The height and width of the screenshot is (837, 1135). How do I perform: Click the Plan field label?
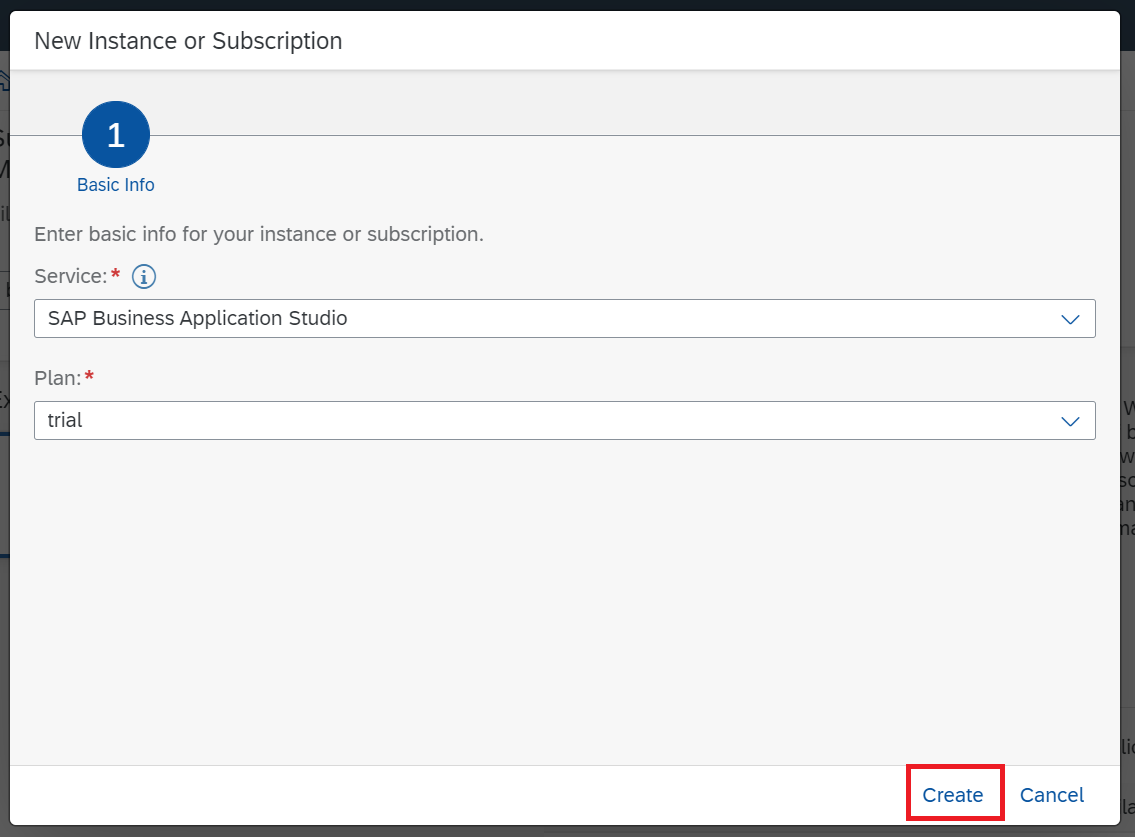[x=57, y=377]
